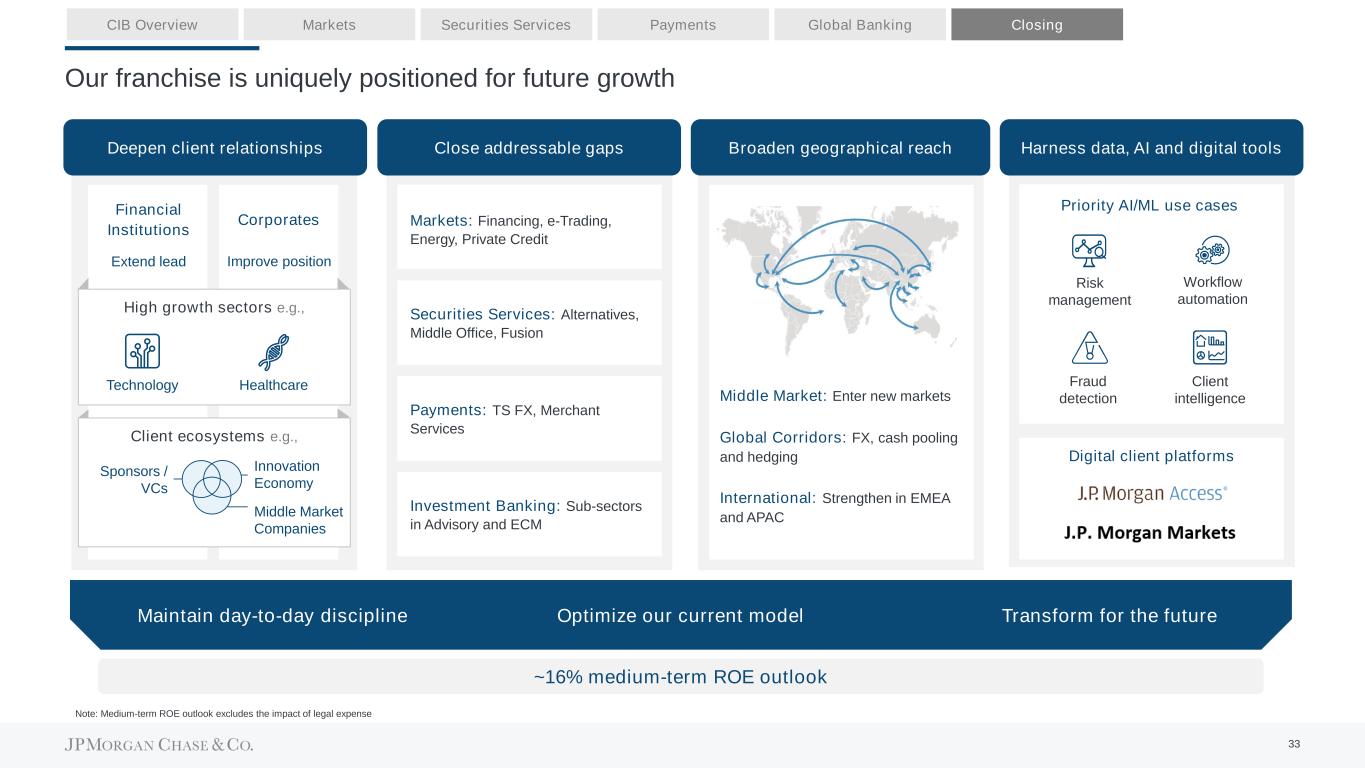
Task: Click the Technology circuit icon
Action: [x=142, y=352]
